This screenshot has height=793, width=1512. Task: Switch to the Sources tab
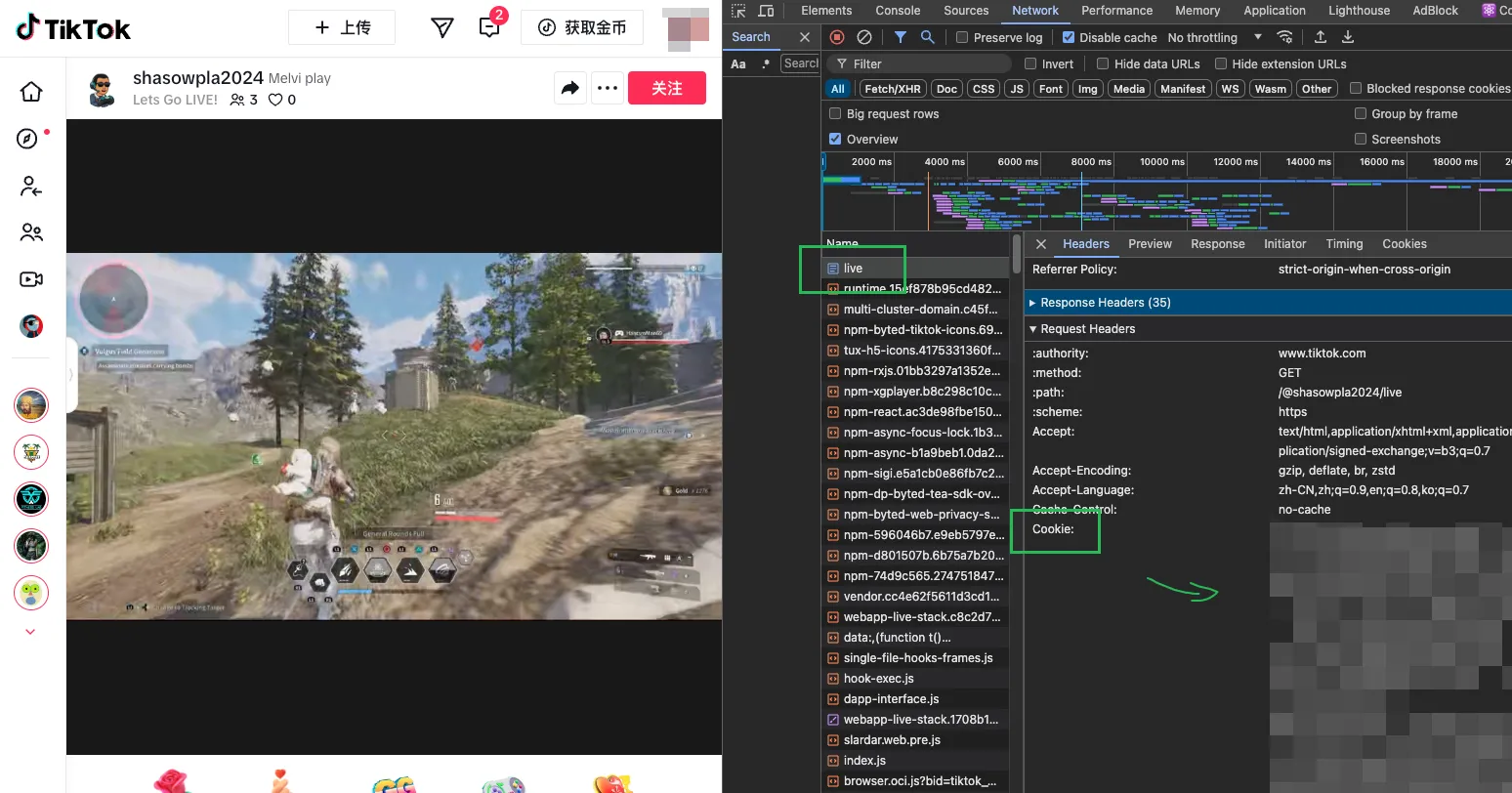pos(966,11)
